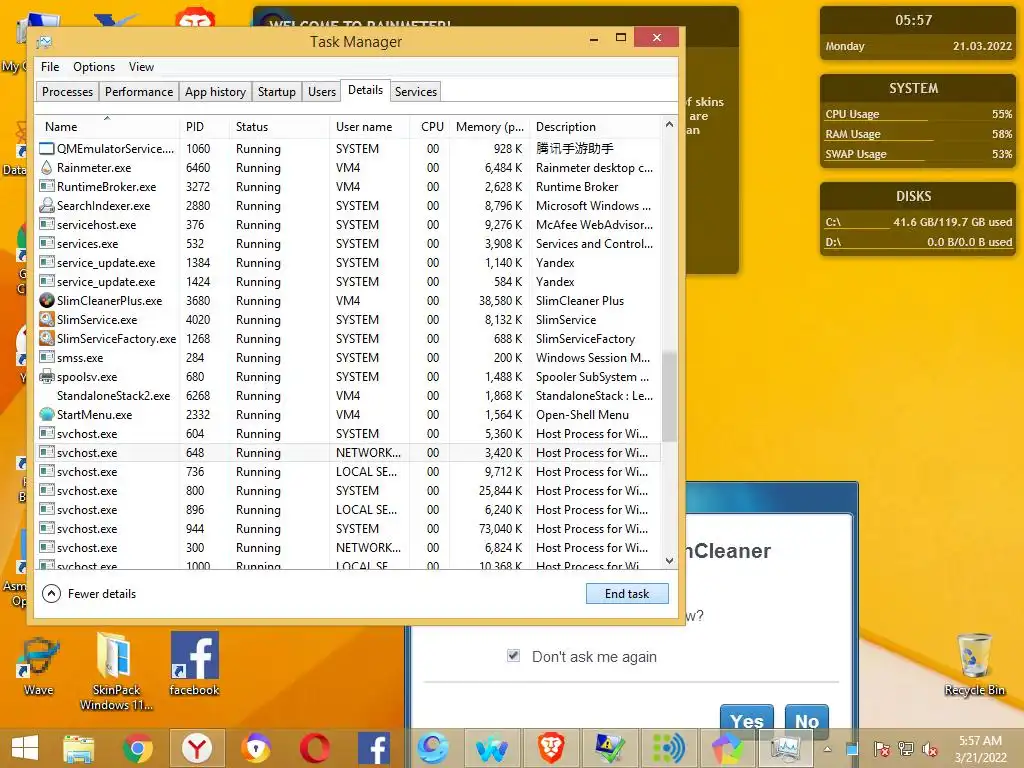
Task: Switch to the Services tab
Action: coord(415,91)
